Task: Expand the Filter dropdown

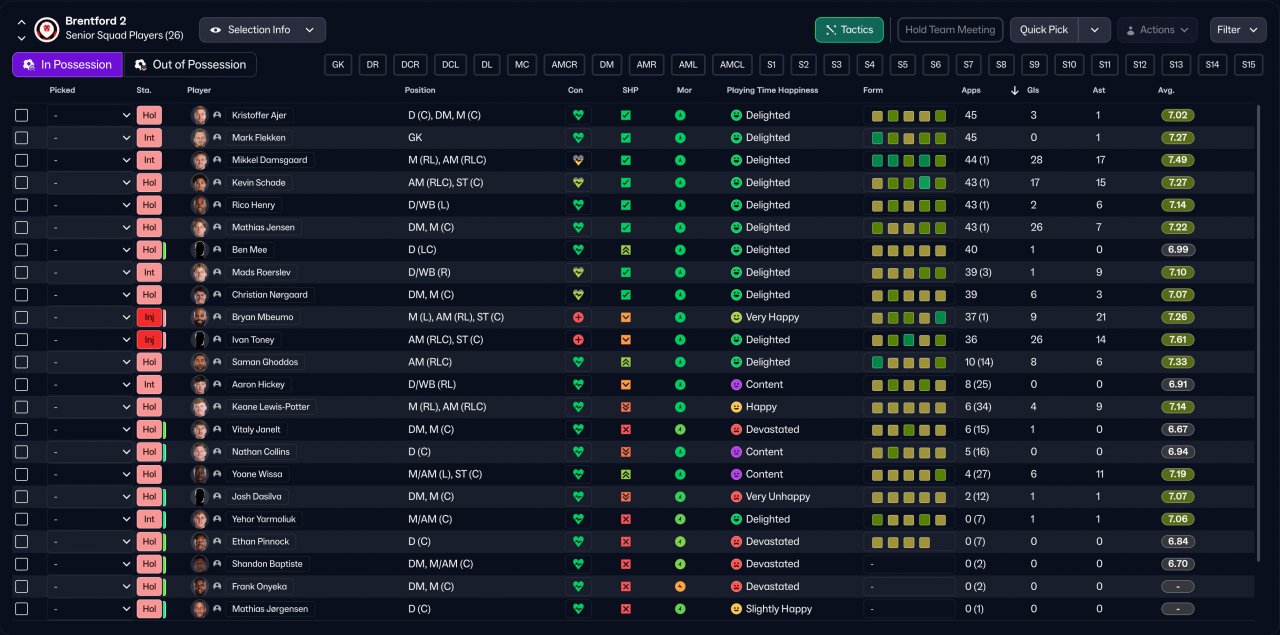Action: click(1238, 30)
